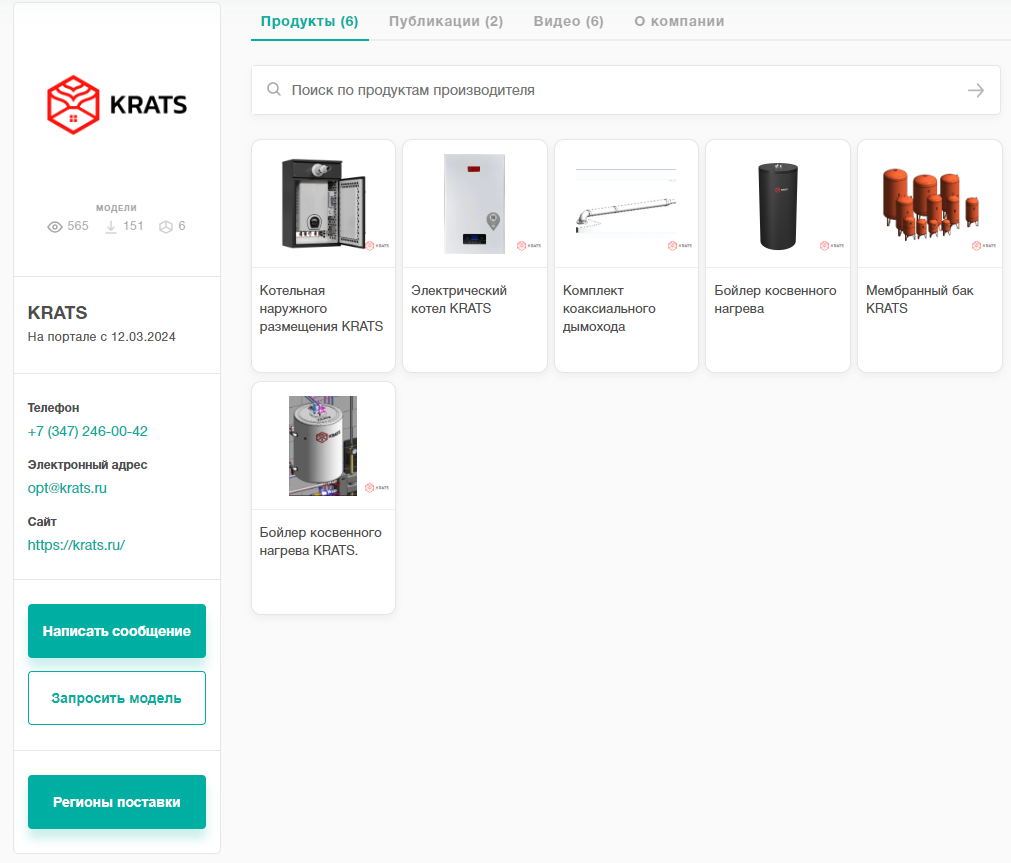Open the black Бойлер косвенного нагрева thumbnail
Screen dimensions: 1011x863
tap(778, 204)
